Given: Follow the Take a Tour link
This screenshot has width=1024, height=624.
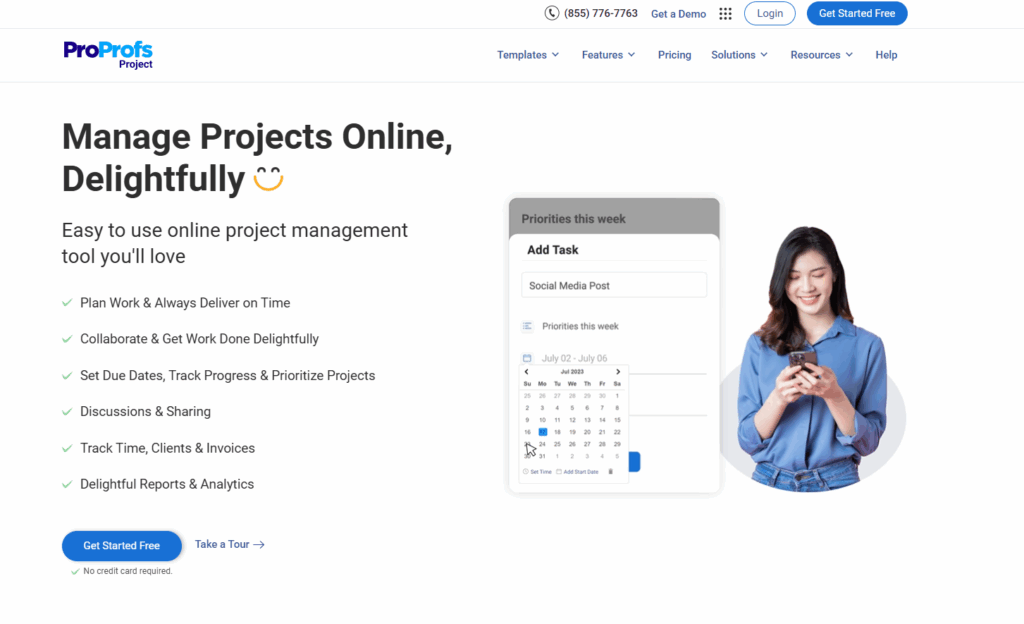Looking at the screenshot, I should pos(229,545).
